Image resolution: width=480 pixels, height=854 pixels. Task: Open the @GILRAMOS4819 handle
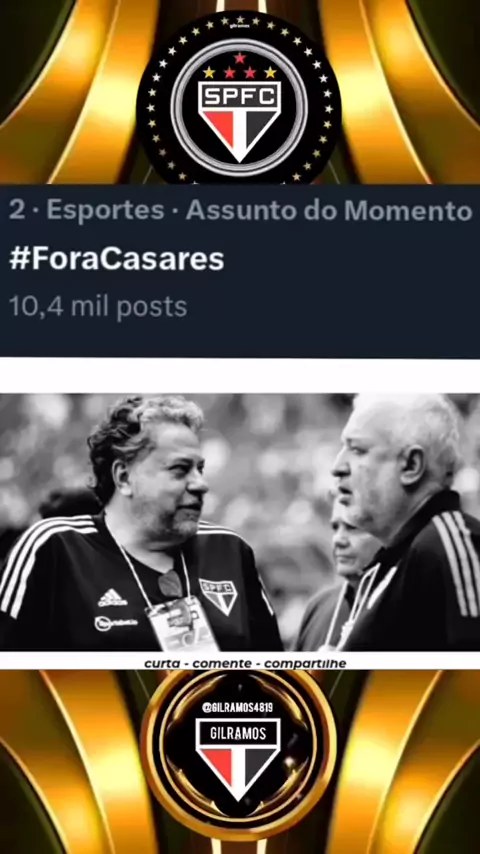pyautogui.click(x=238, y=707)
